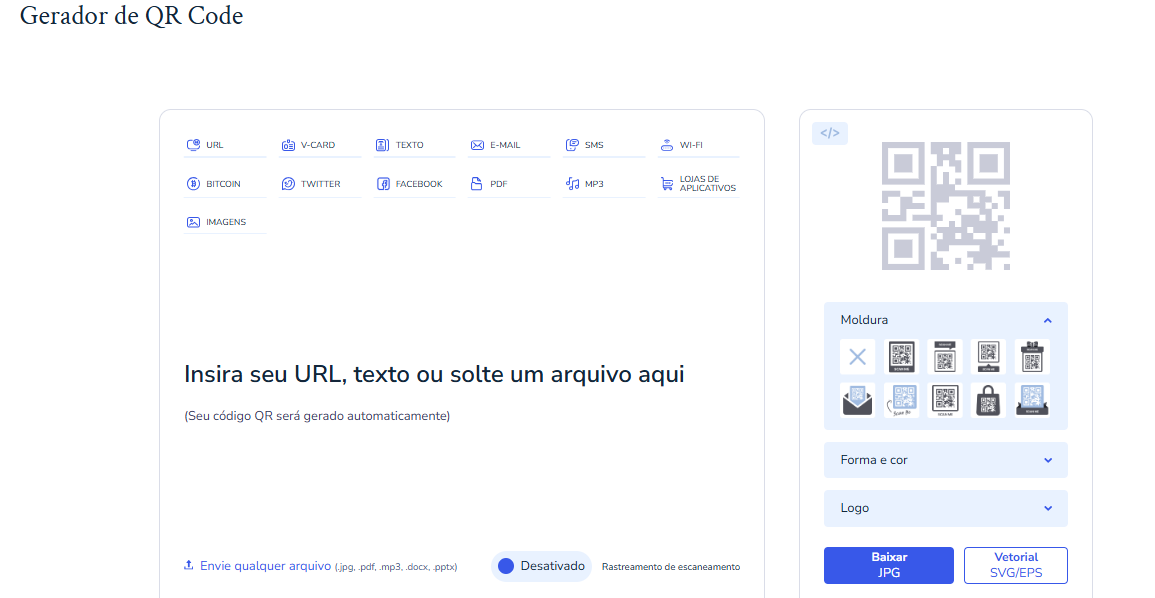1155x598 pixels.
Task: Toggle the Desativado scan tracking switch
Action: click(541, 566)
